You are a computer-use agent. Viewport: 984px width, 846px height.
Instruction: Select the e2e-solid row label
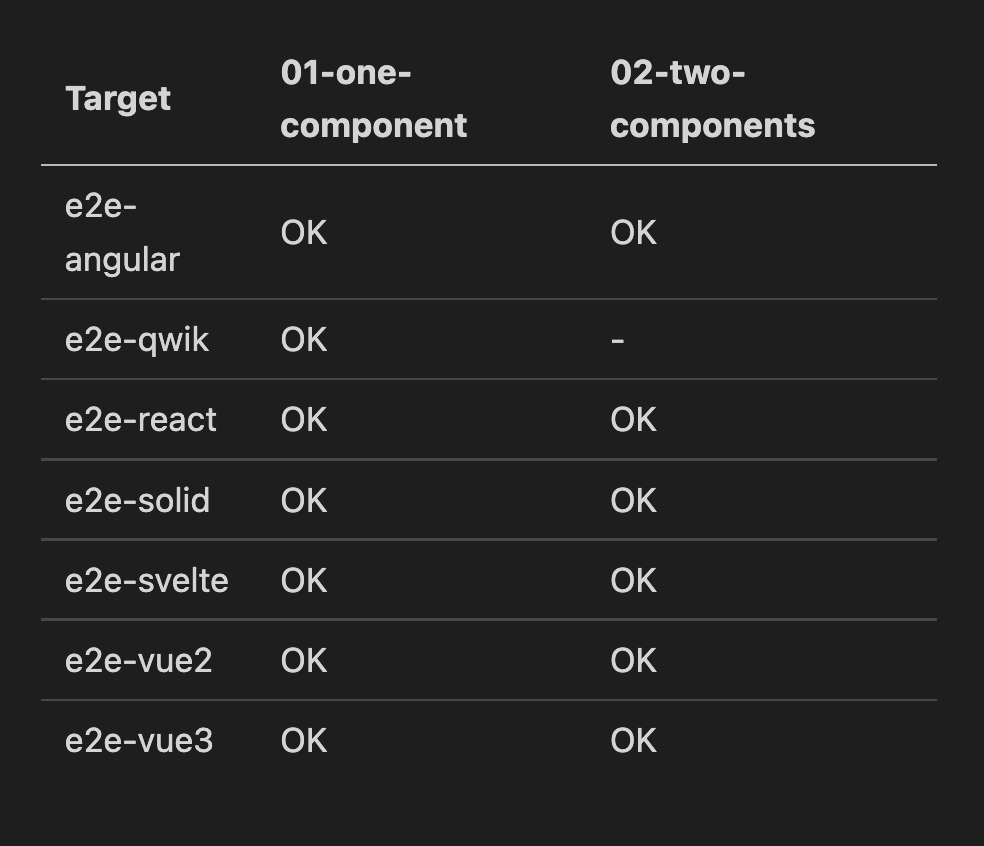(137, 500)
